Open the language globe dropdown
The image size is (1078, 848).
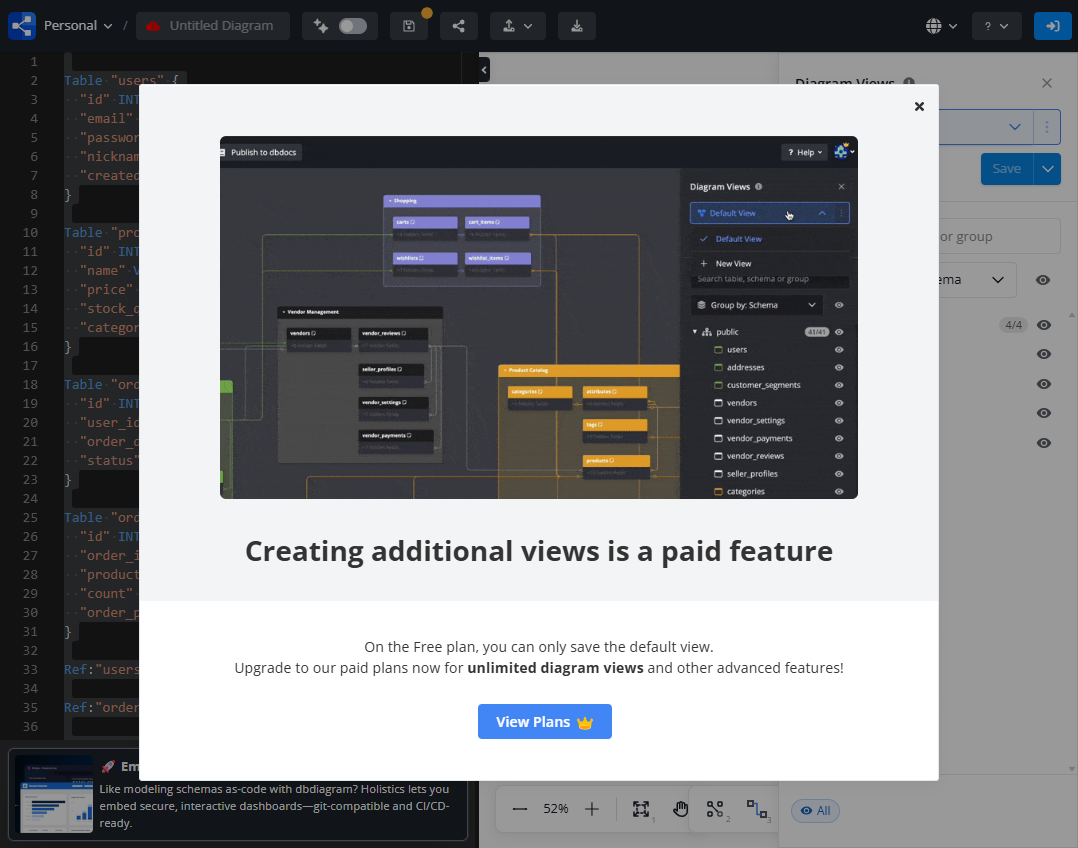tap(941, 26)
